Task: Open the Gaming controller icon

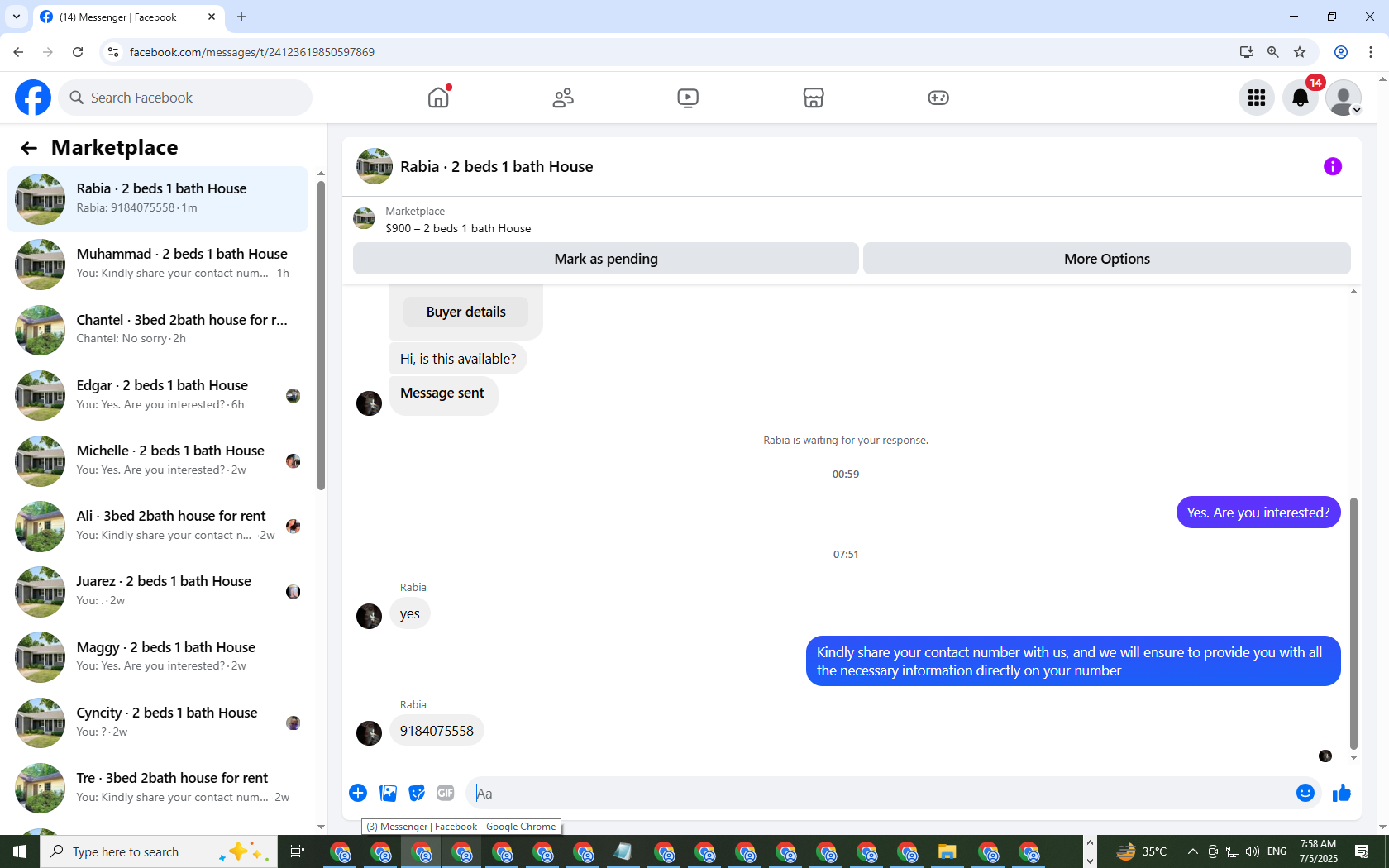Action: (x=938, y=98)
